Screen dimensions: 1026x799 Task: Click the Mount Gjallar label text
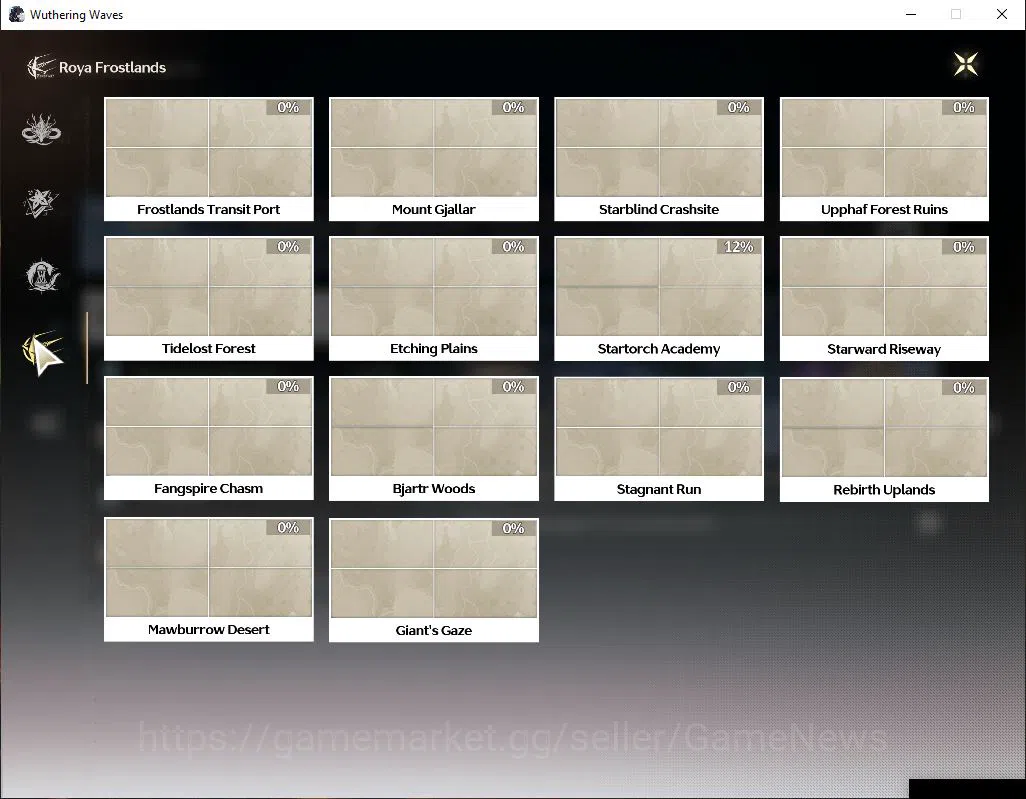[434, 209]
